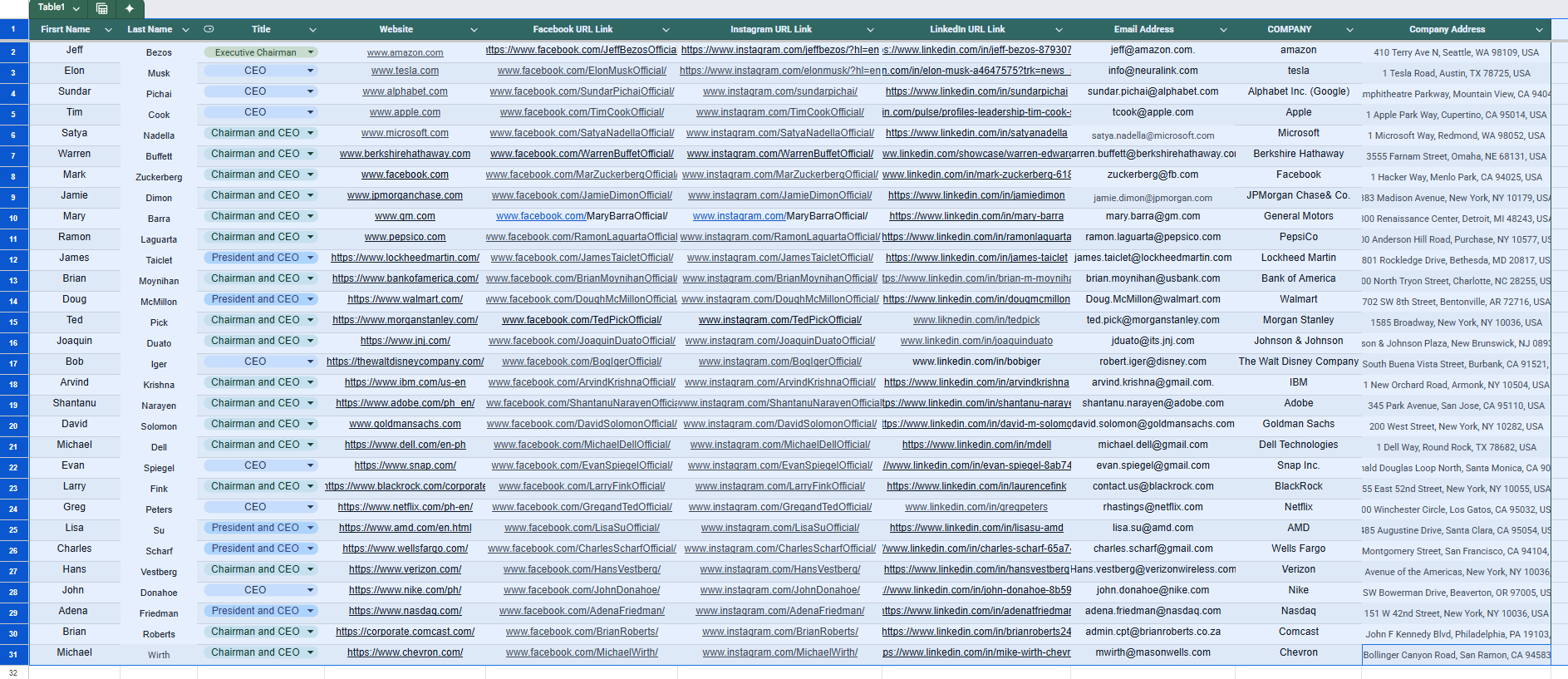This screenshot has height=679, width=1568.
Task: Open the sundarpichai Instagram link
Action: [780, 91]
